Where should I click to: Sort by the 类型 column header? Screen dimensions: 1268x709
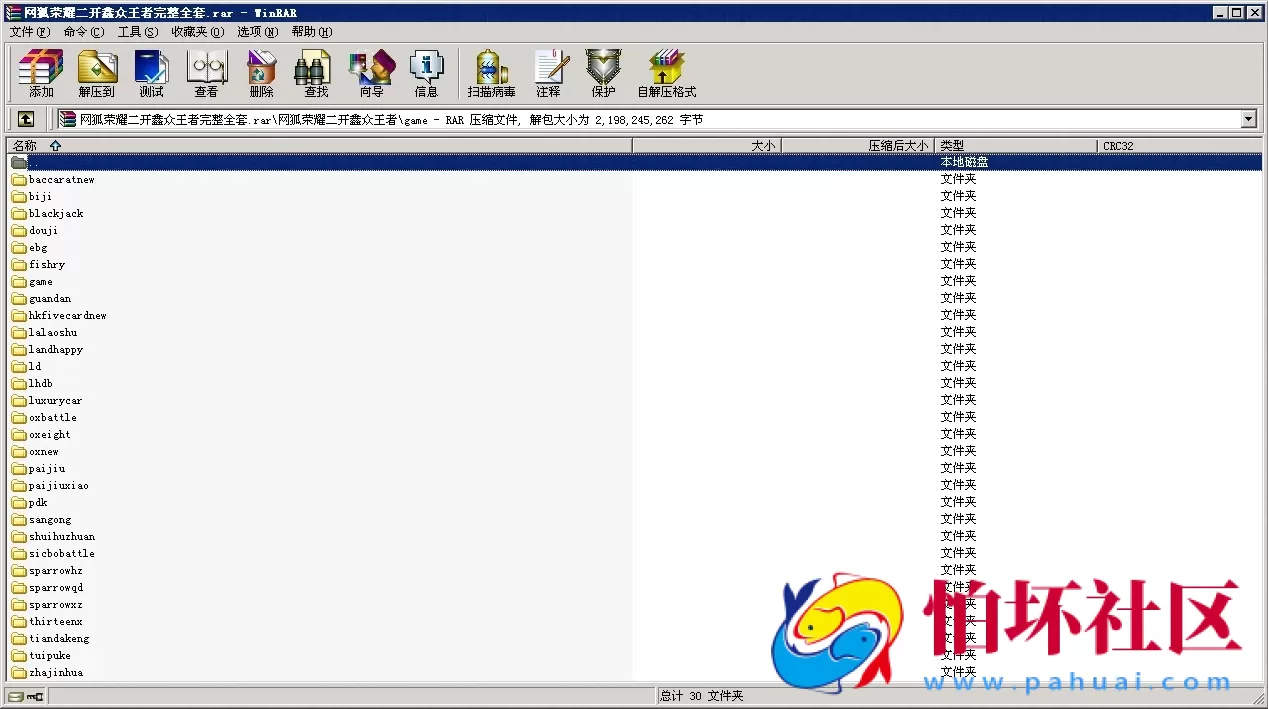point(952,146)
